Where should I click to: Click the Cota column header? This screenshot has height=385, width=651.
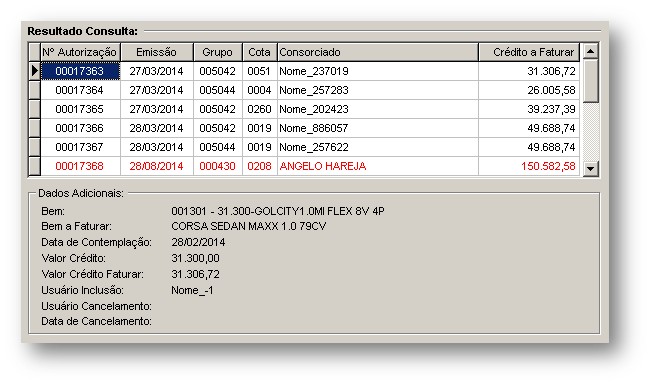[259, 52]
